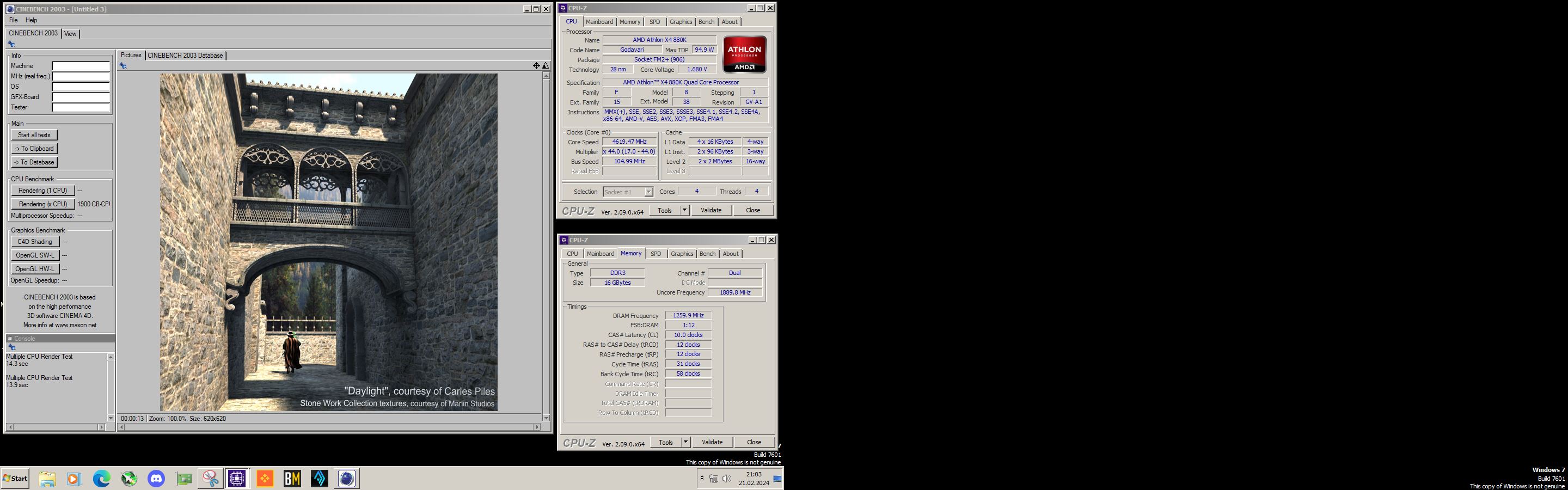Click the Tester input field
This screenshot has height=490, width=1568.
(x=81, y=107)
